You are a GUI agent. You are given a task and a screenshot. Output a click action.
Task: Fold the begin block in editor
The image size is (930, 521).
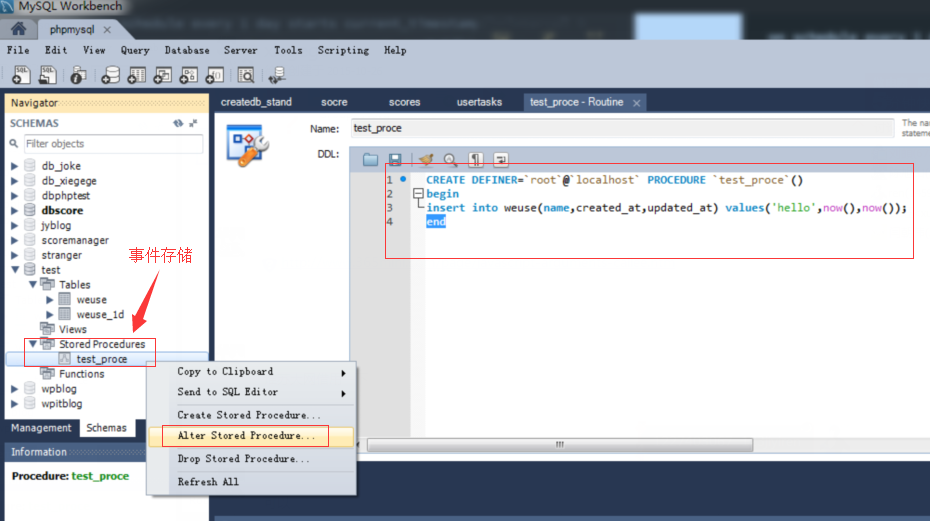pos(418,193)
